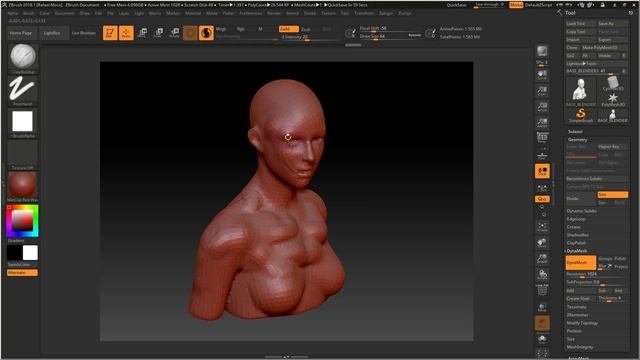
Task: Activate the Draw mode button
Action: click(x=126, y=33)
